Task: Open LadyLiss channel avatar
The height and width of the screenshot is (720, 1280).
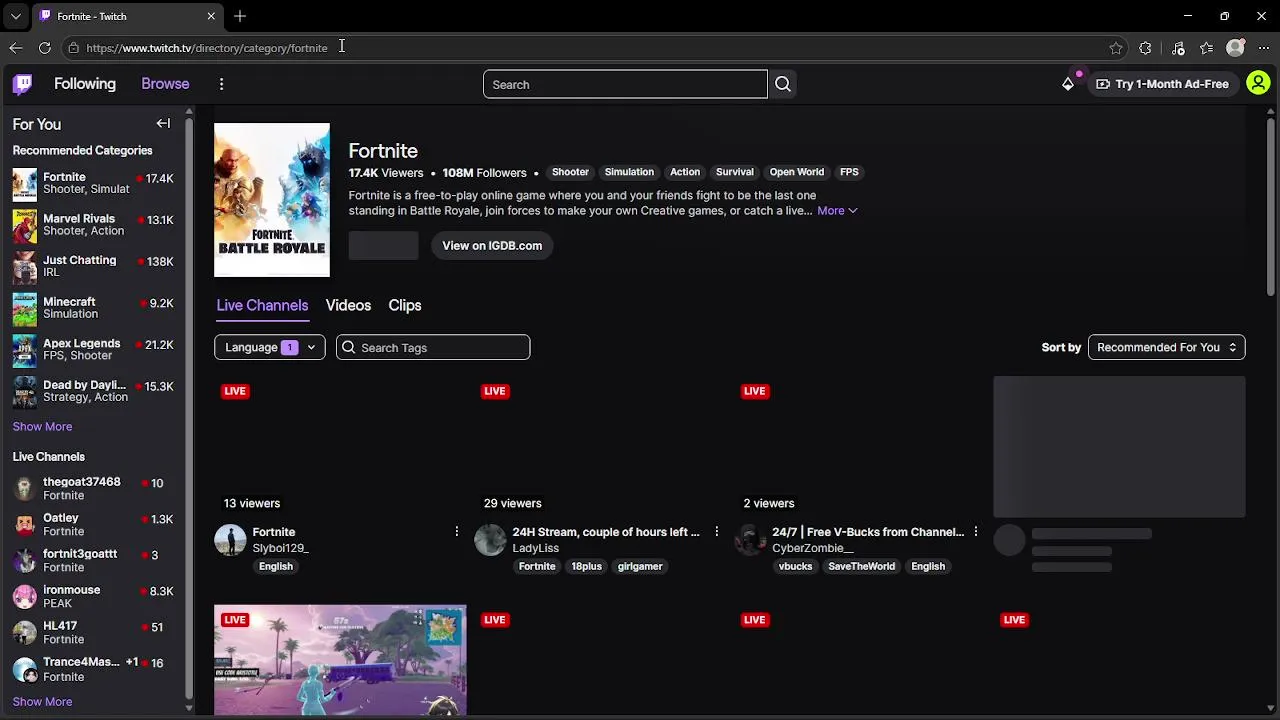Action: [490, 540]
